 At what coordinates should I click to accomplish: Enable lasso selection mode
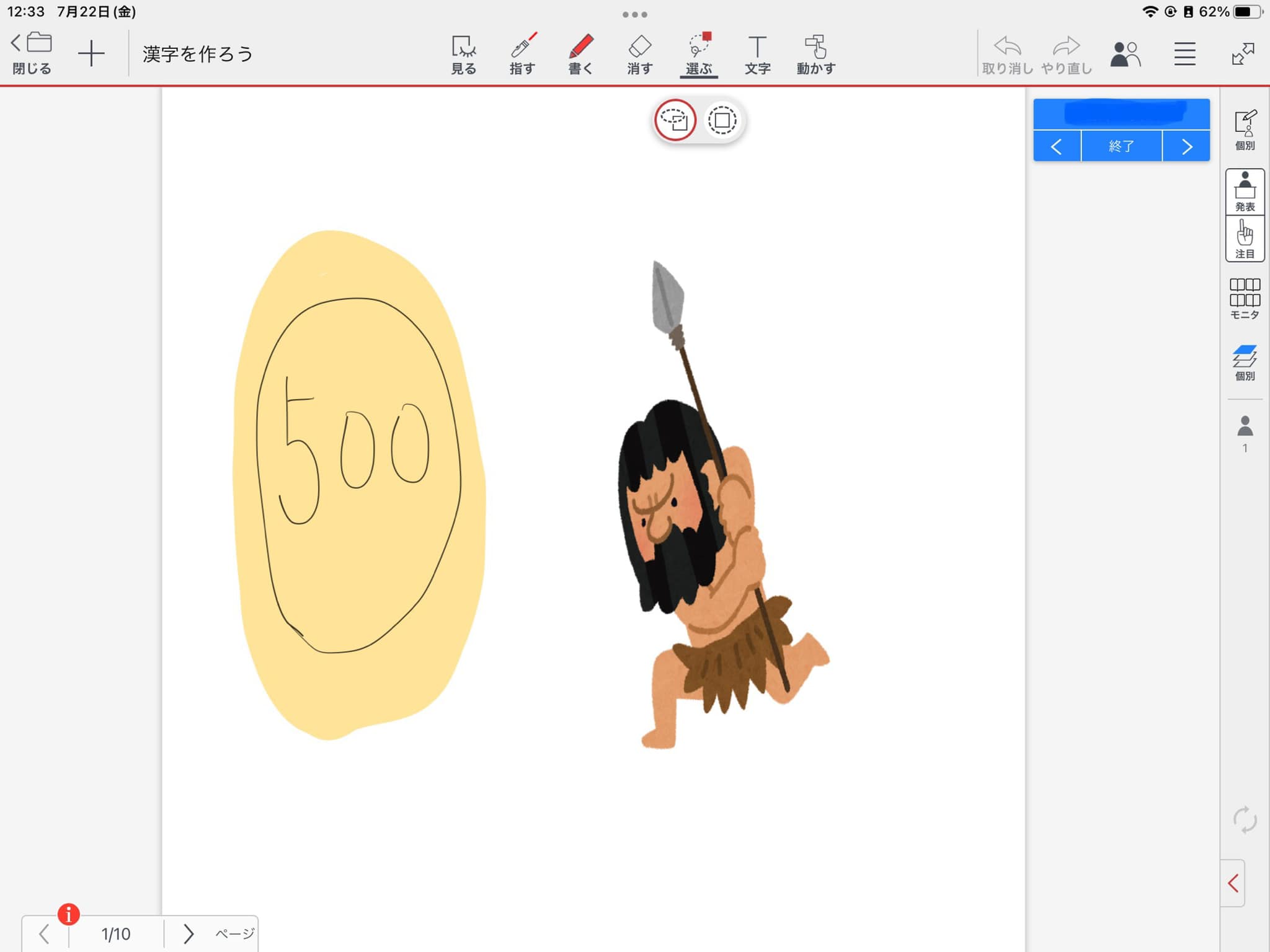click(x=675, y=120)
